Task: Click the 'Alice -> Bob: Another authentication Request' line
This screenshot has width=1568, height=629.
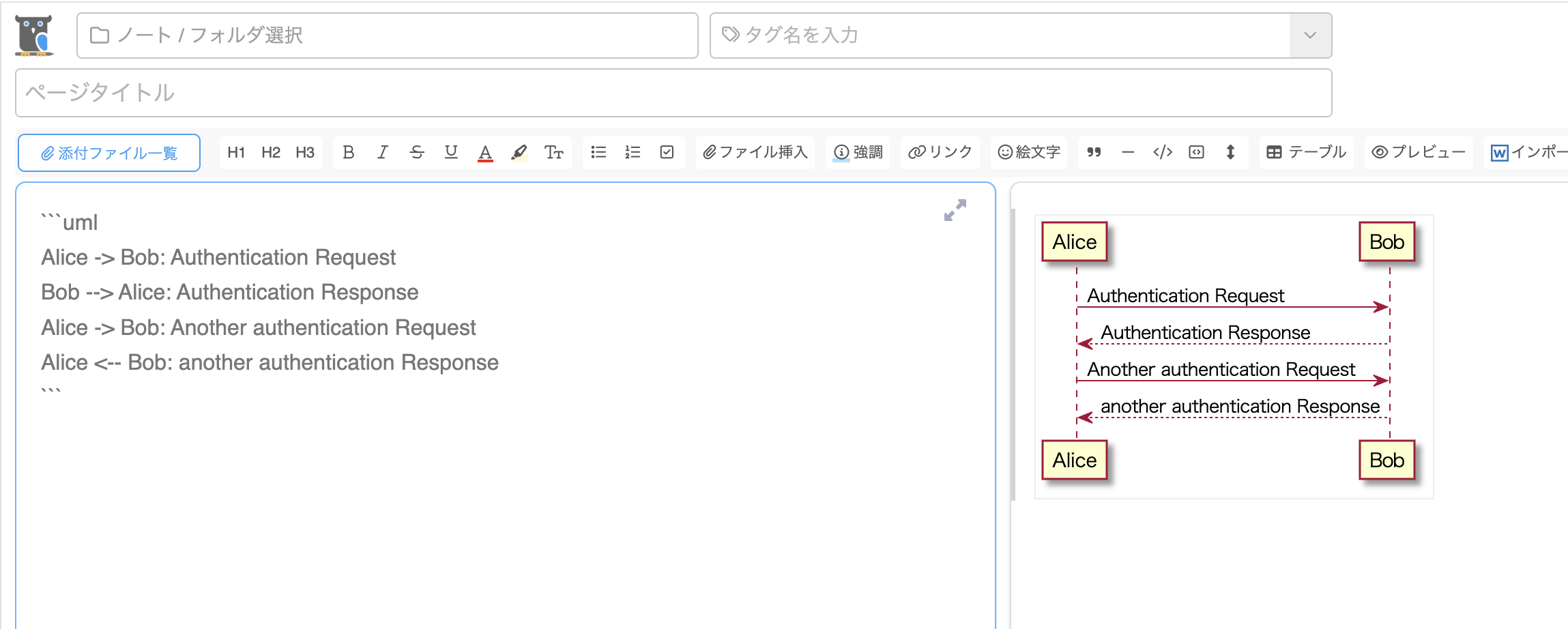Action: point(259,327)
